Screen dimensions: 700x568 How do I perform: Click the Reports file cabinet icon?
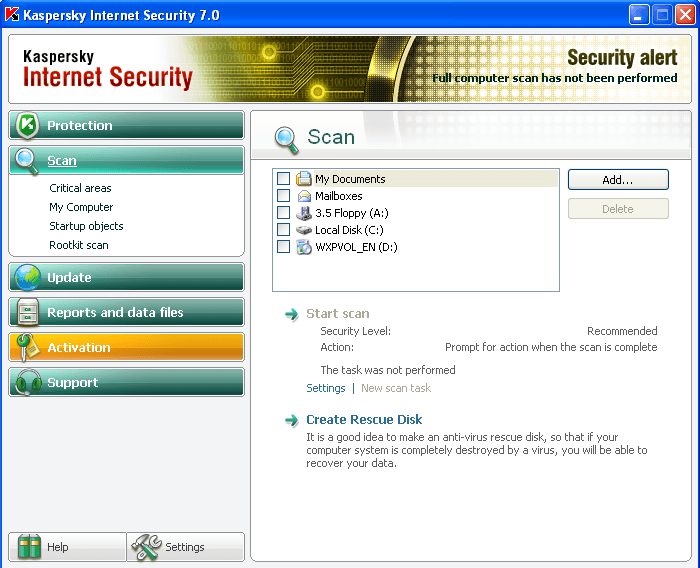coord(28,312)
